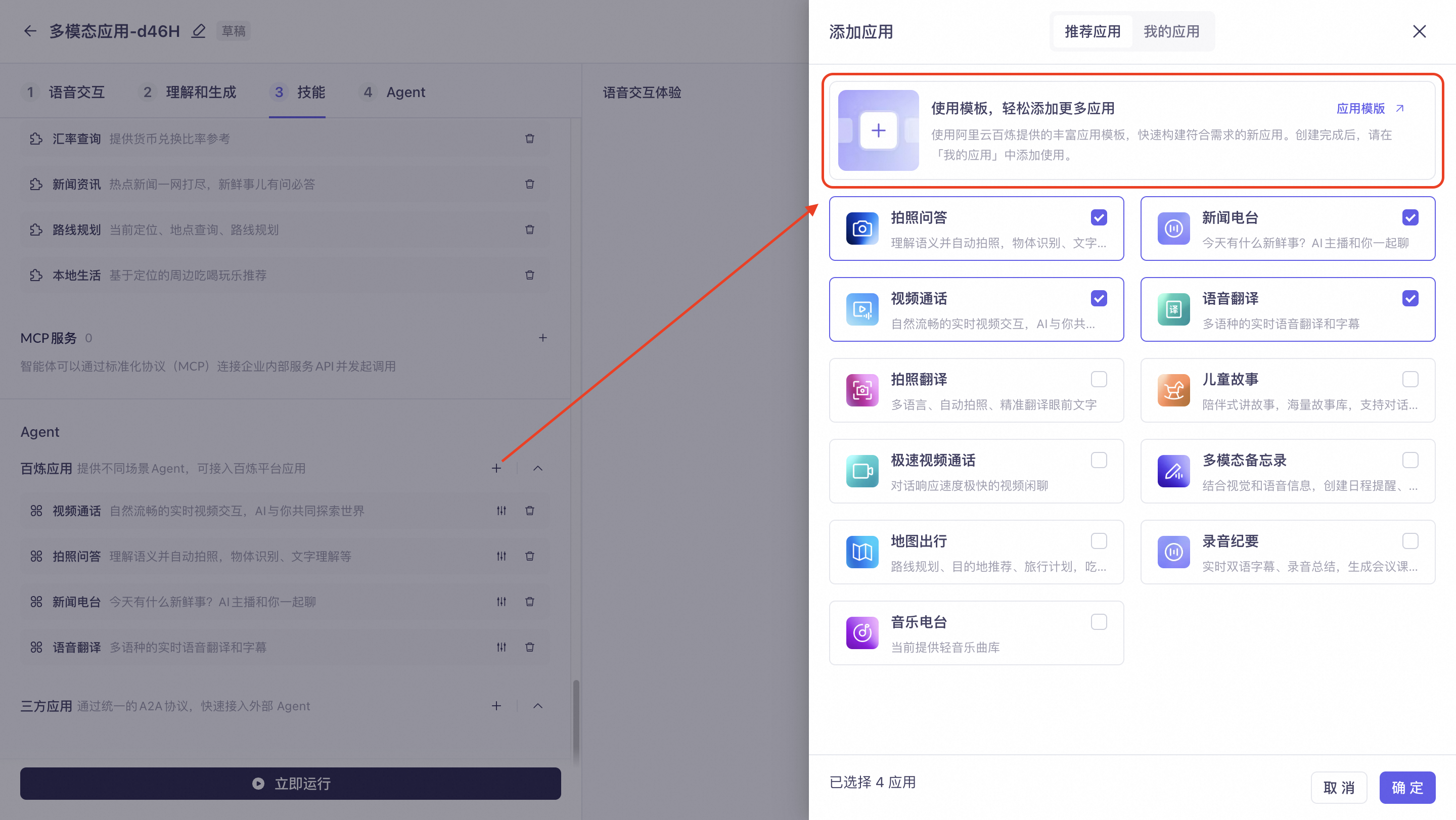Delete the 汇率查询 skill with the trash icon
Viewport: 1456px width, 820px height.
click(530, 139)
